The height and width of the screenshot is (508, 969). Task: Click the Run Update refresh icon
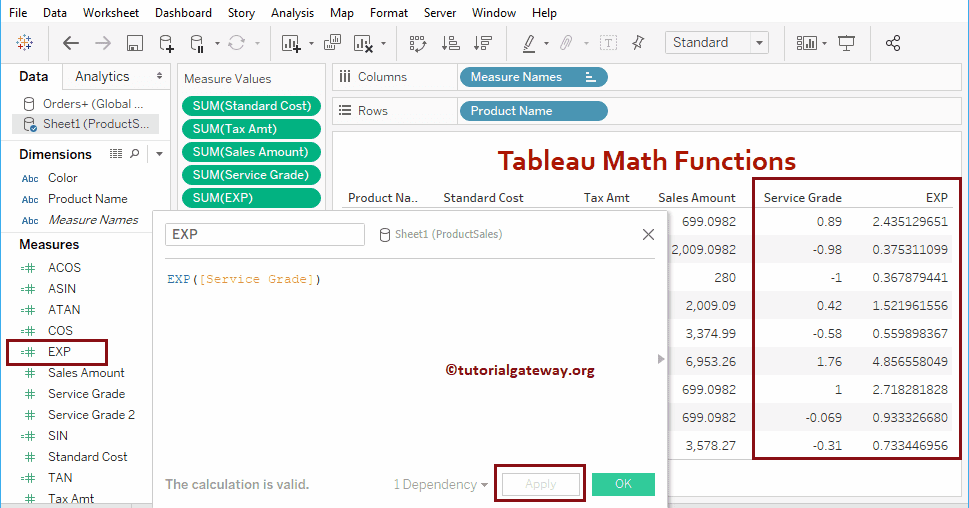[x=236, y=43]
